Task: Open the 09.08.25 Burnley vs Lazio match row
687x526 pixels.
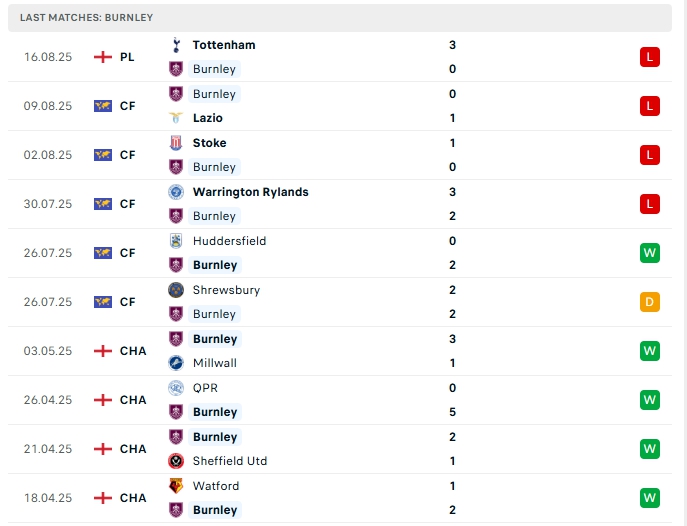Action: pyautogui.click(x=340, y=106)
